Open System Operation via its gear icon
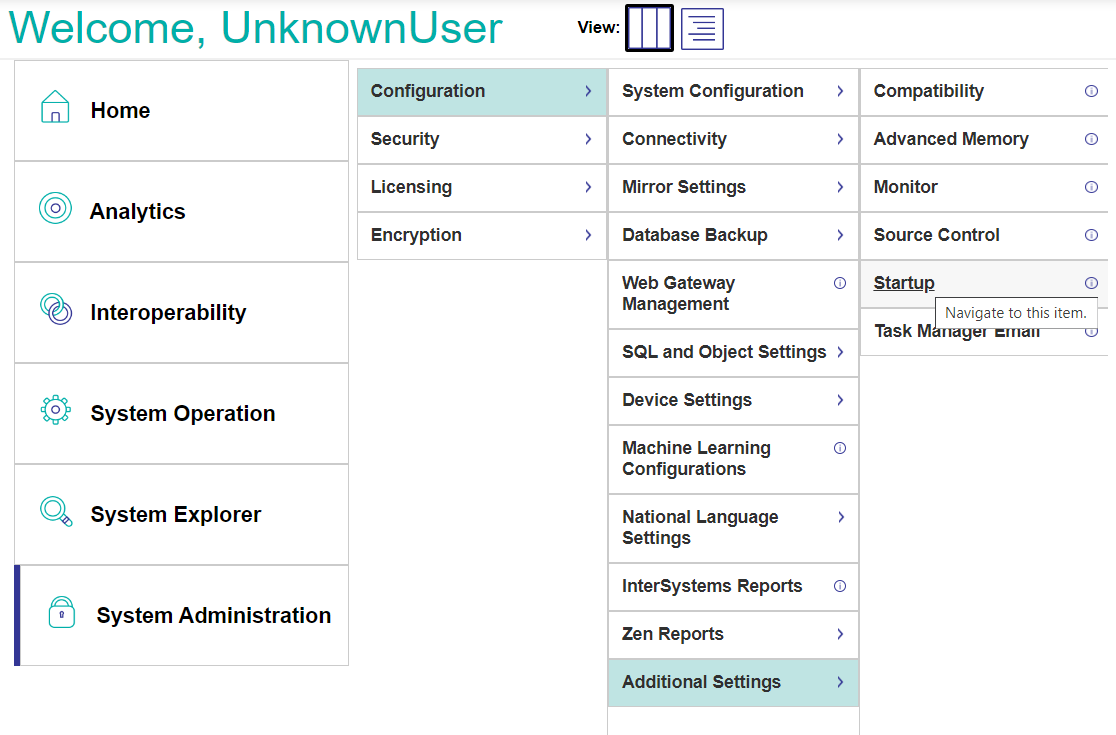Viewport: 1116px width, 735px height. click(55, 412)
